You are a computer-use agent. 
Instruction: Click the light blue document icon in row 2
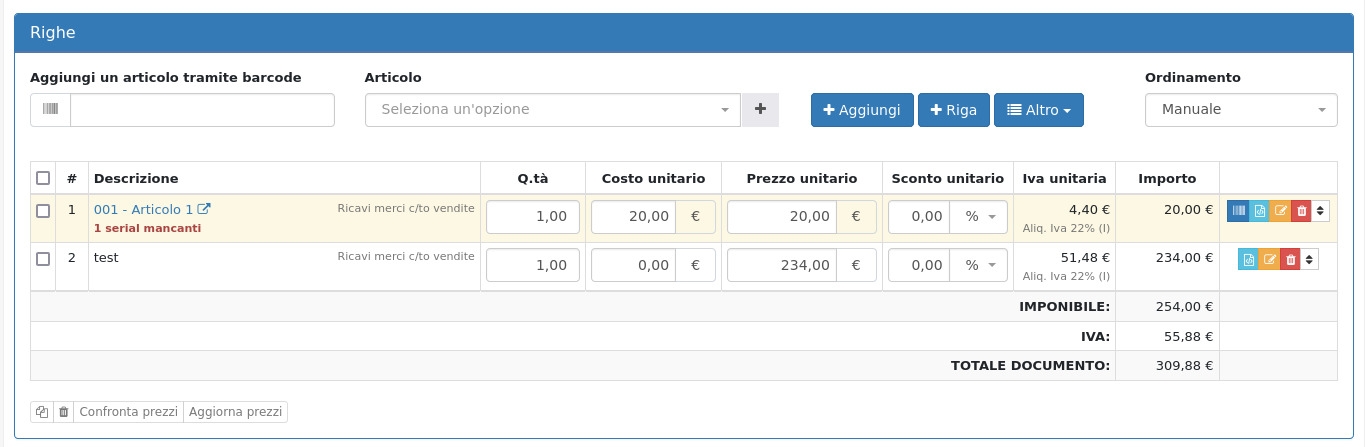[1248, 260]
